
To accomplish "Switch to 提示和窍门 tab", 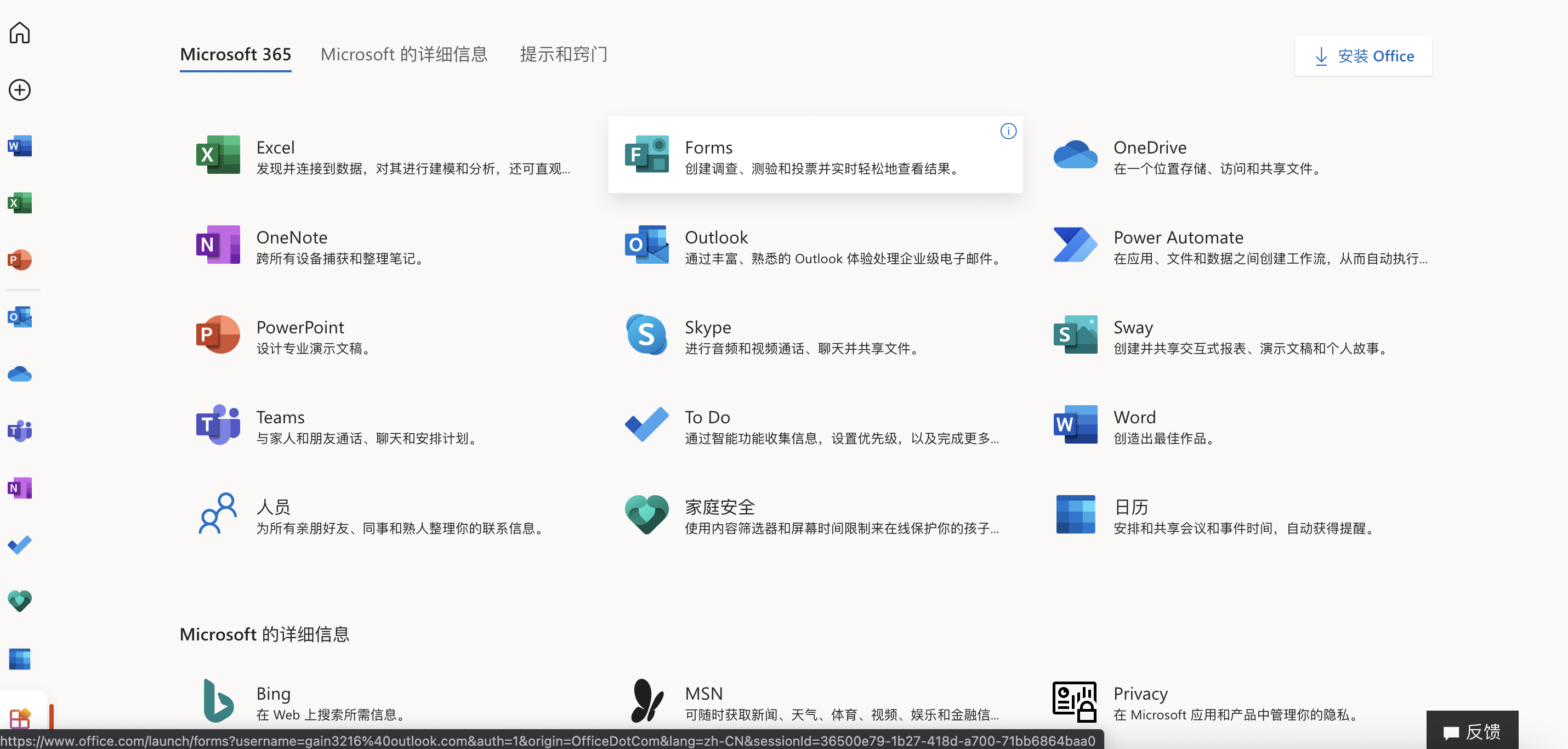I will point(563,55).
